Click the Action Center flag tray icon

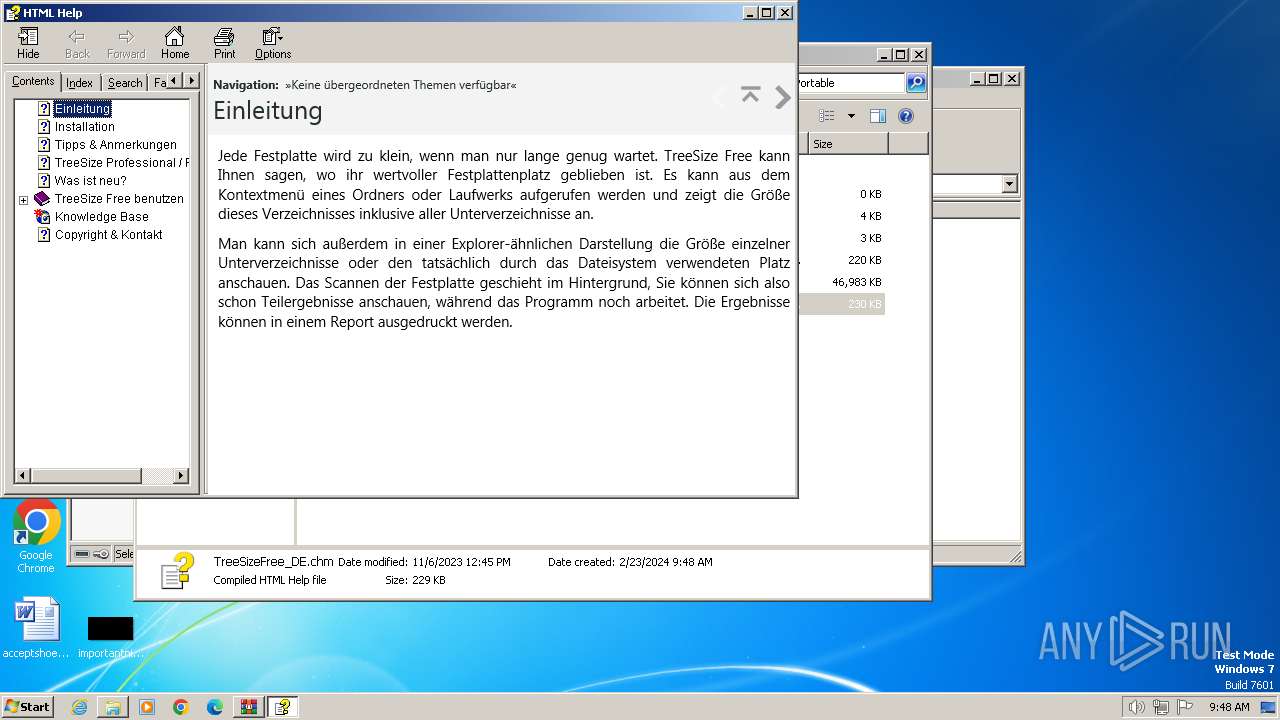(x=1185, y=707)
